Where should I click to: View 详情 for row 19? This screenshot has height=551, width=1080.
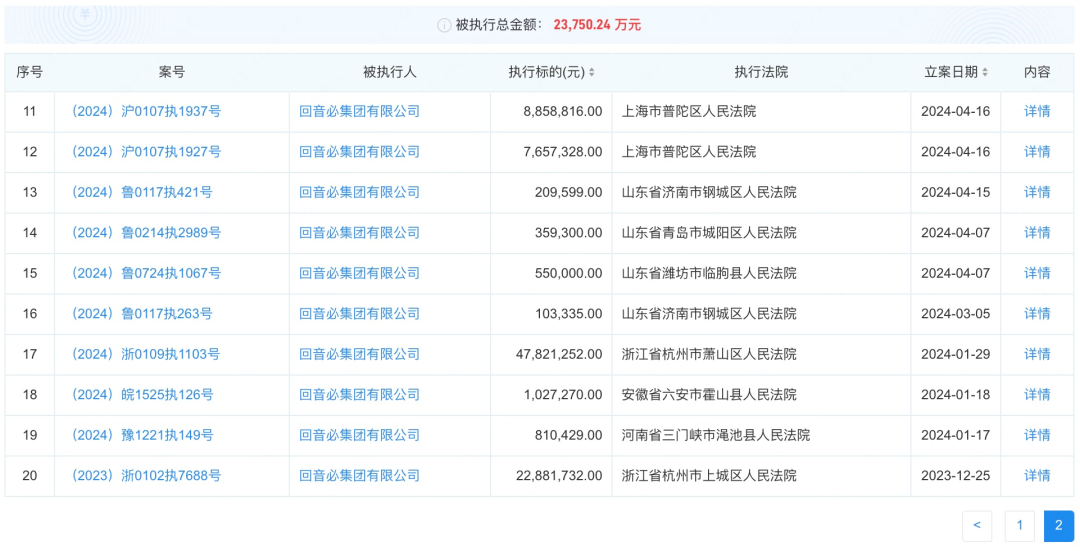coord(1037,435)
